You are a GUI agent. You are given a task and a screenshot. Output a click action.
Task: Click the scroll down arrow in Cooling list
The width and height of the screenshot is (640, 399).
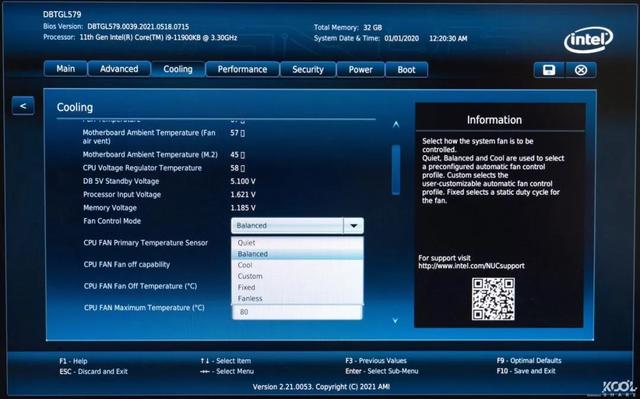point(395,321)
